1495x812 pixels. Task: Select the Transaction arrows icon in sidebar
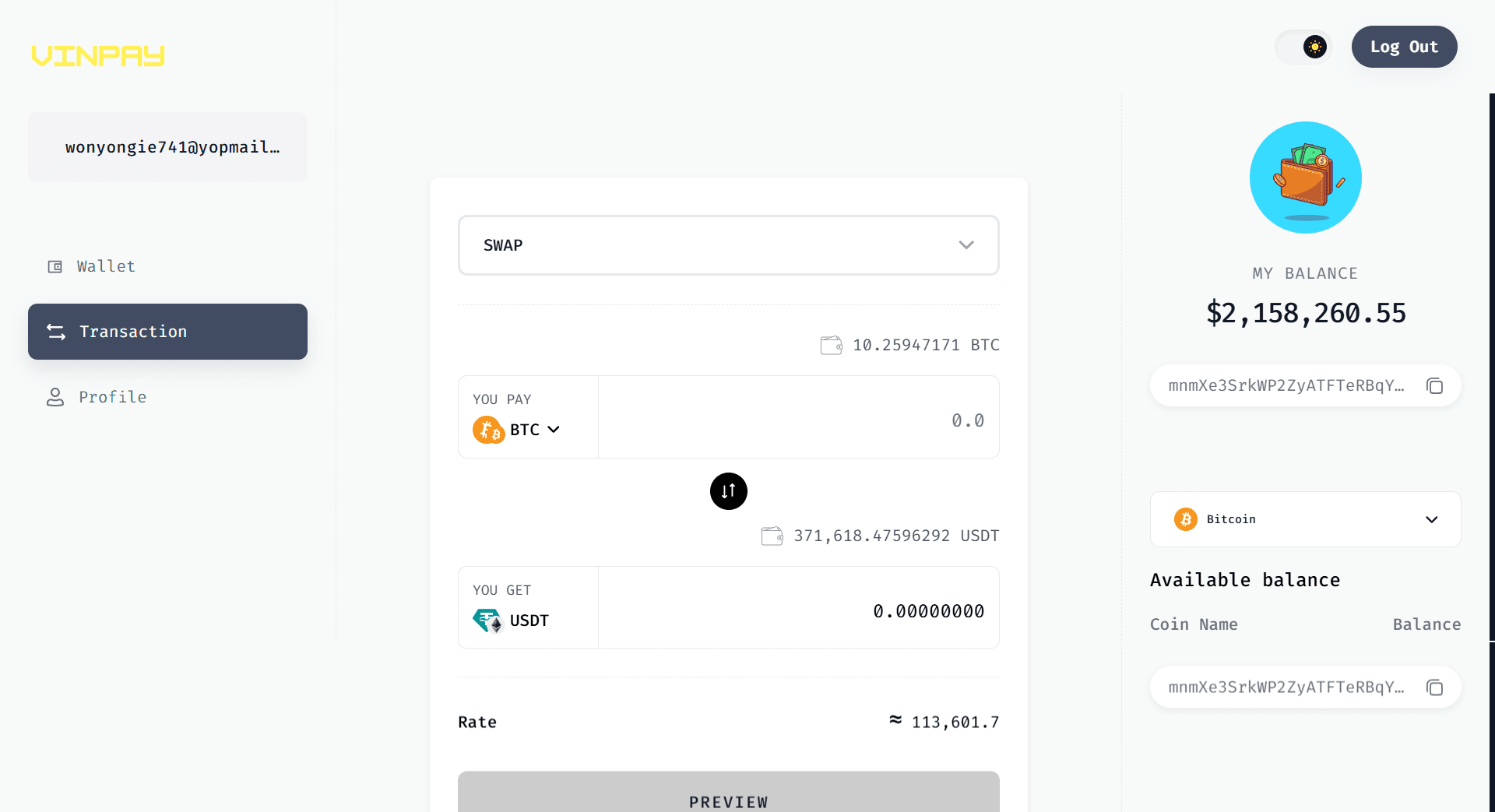(x=55, y=332)
